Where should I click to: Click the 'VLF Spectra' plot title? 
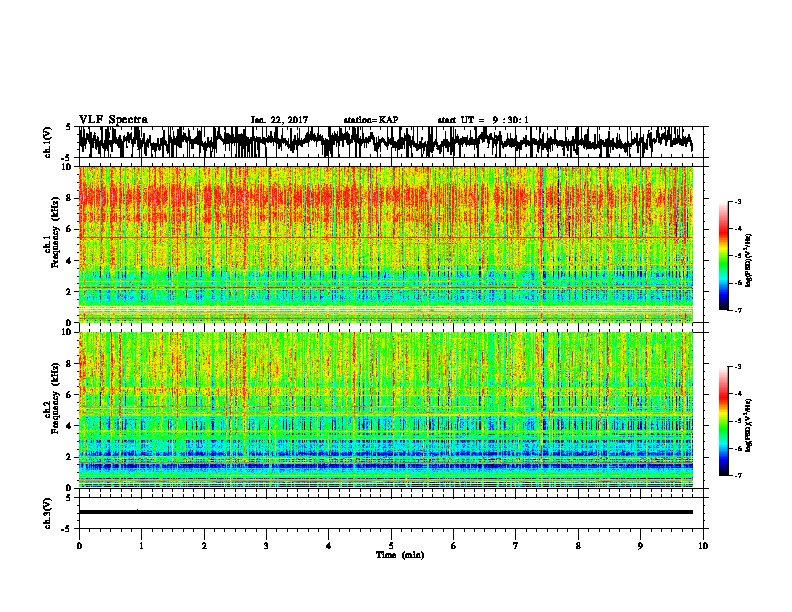[113, 120]
